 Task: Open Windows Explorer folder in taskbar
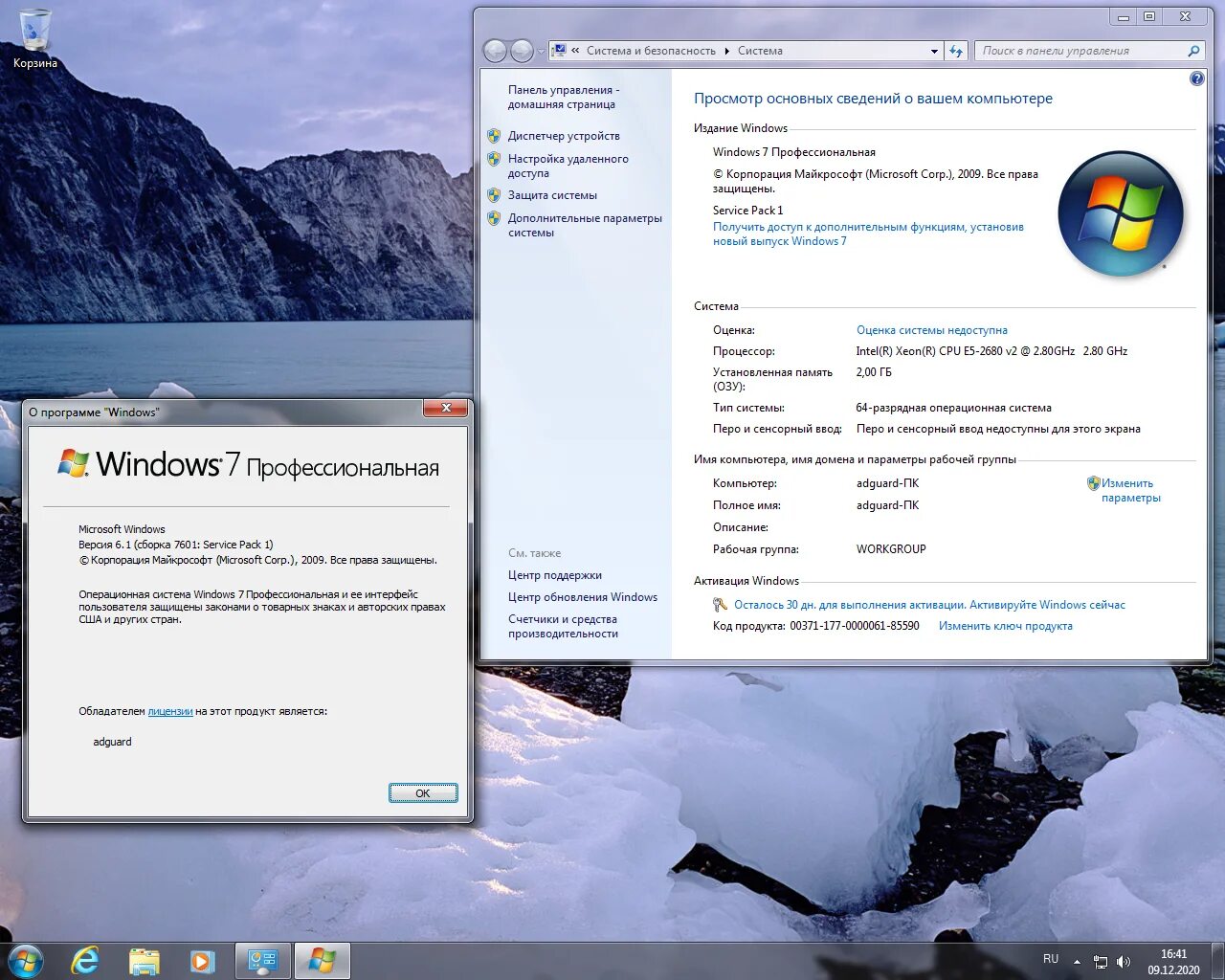pos(145,961)
